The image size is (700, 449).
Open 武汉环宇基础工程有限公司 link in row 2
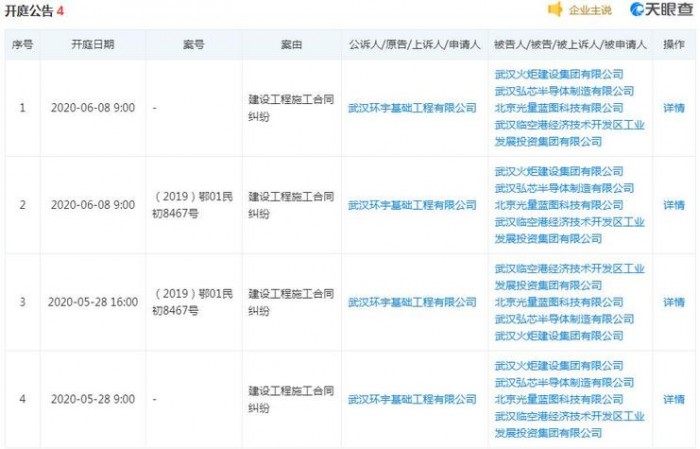click(x=412, y=205)
